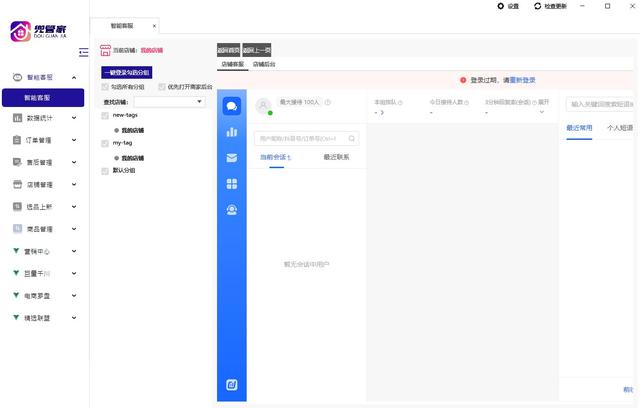The width and height of the screenshot is (640, 408).
Task: Click the 商品管理 icon
Action: (17, 228)
